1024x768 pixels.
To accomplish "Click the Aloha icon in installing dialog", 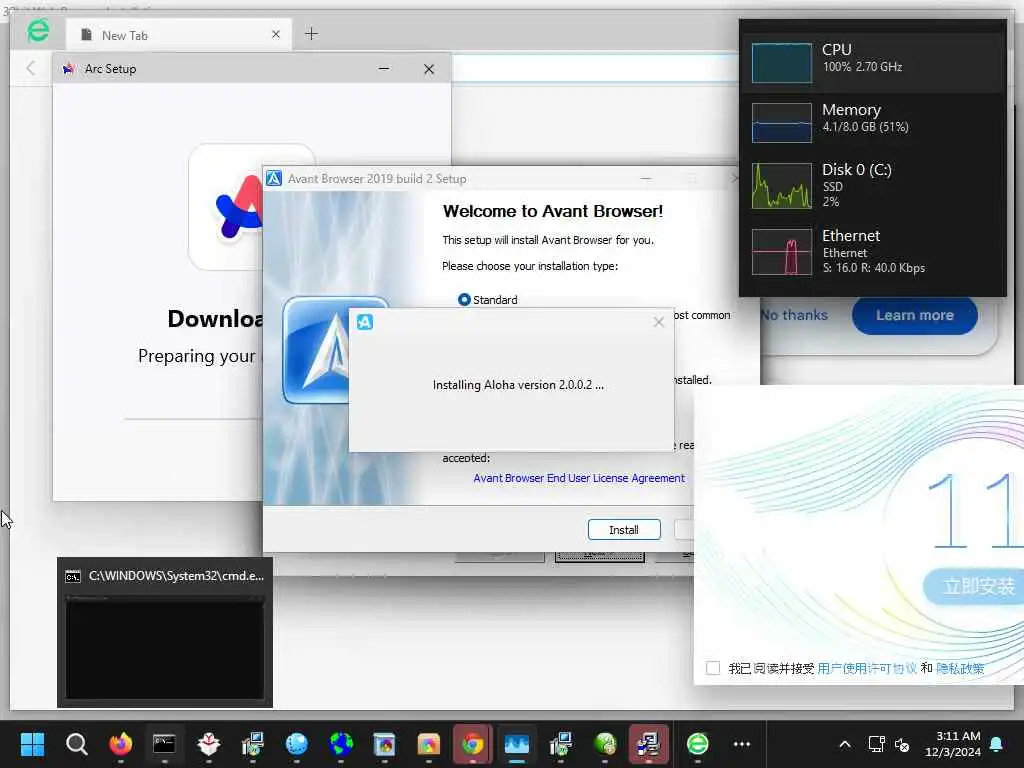I will point(365,322).
